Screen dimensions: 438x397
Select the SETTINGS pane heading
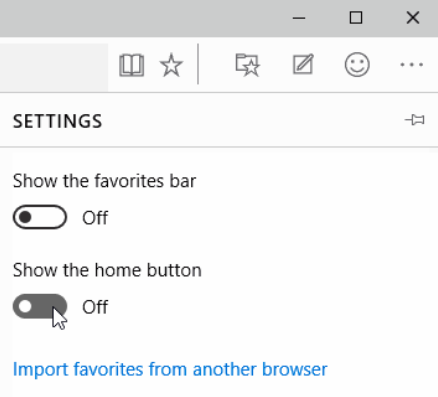57,121
